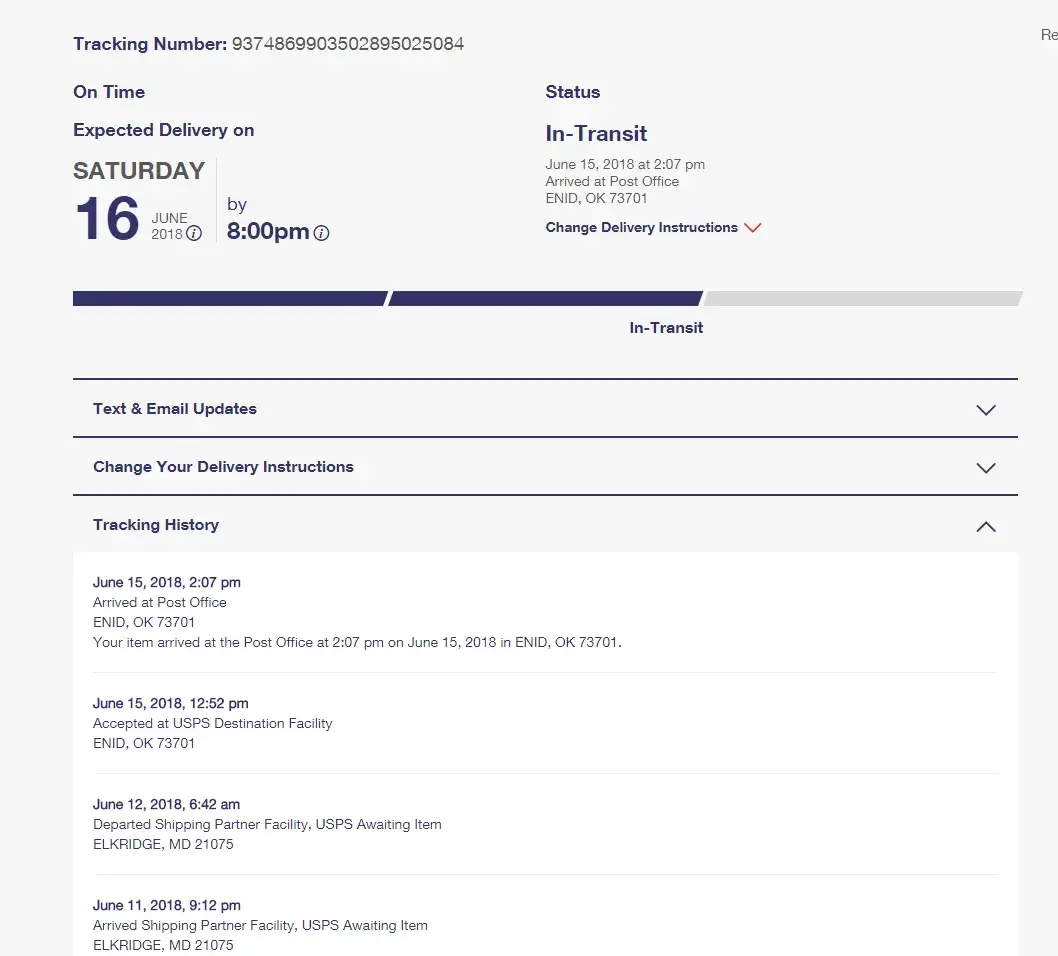This screenshot has height=956, width=1058.
Task: Click the info icon beside June 2018
Action: point(194,234)
